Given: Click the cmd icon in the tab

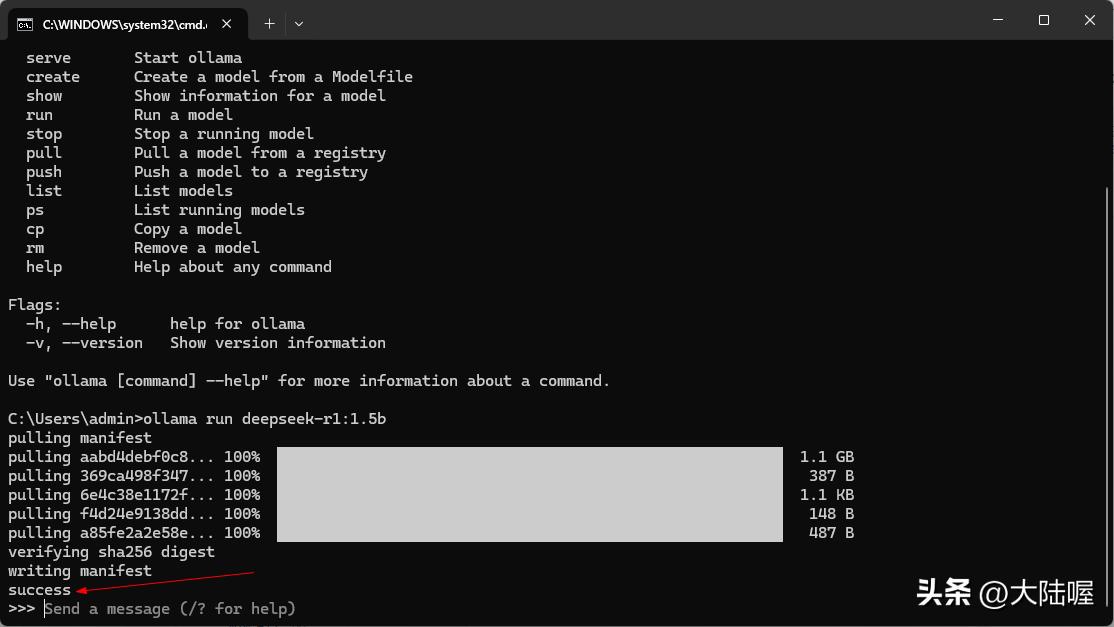Looking at the screenshot, I should click(25, 25).
